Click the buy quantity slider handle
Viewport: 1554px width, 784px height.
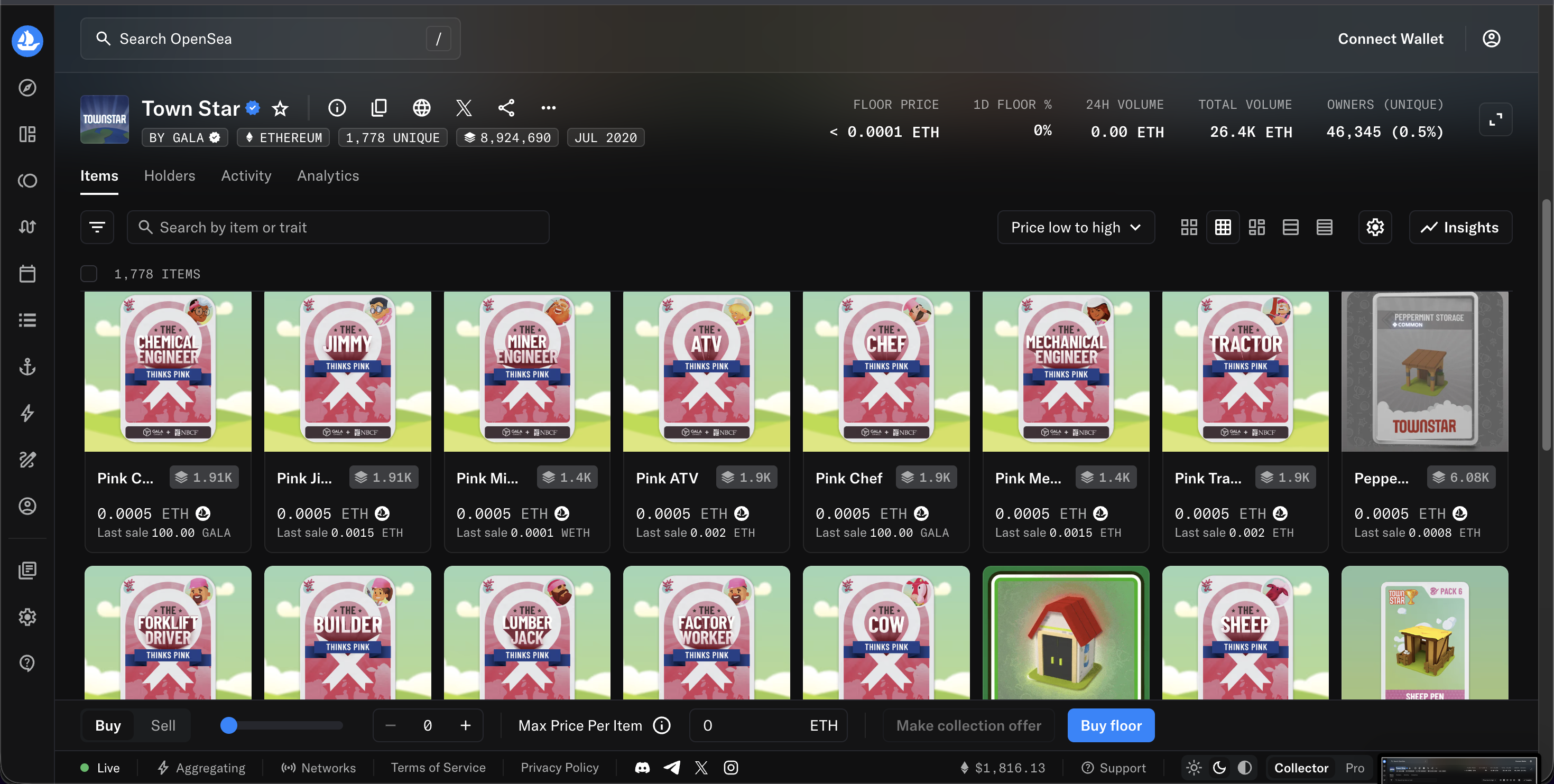pyautogui.click(x=229, y=725)
